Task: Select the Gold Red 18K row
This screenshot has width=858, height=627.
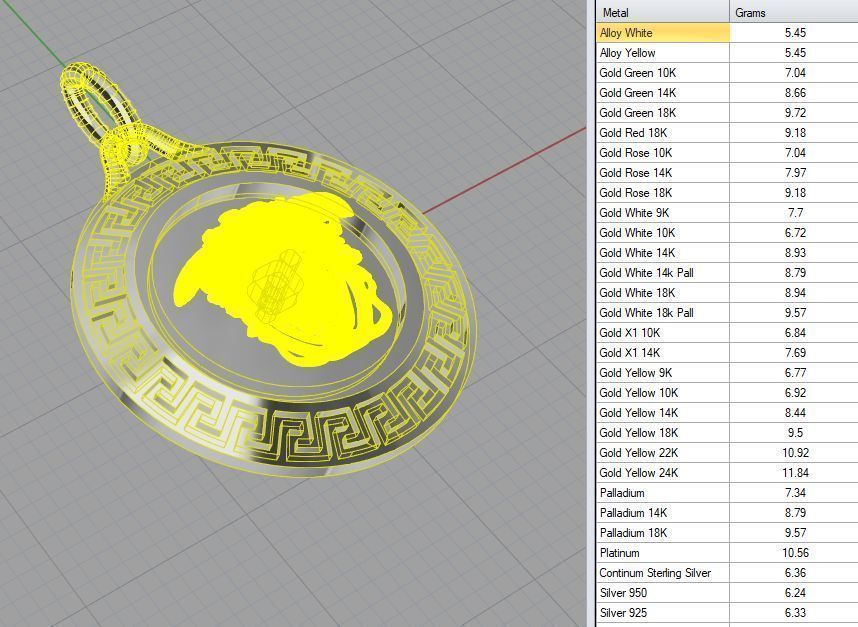Action: (x=727, y=132)
